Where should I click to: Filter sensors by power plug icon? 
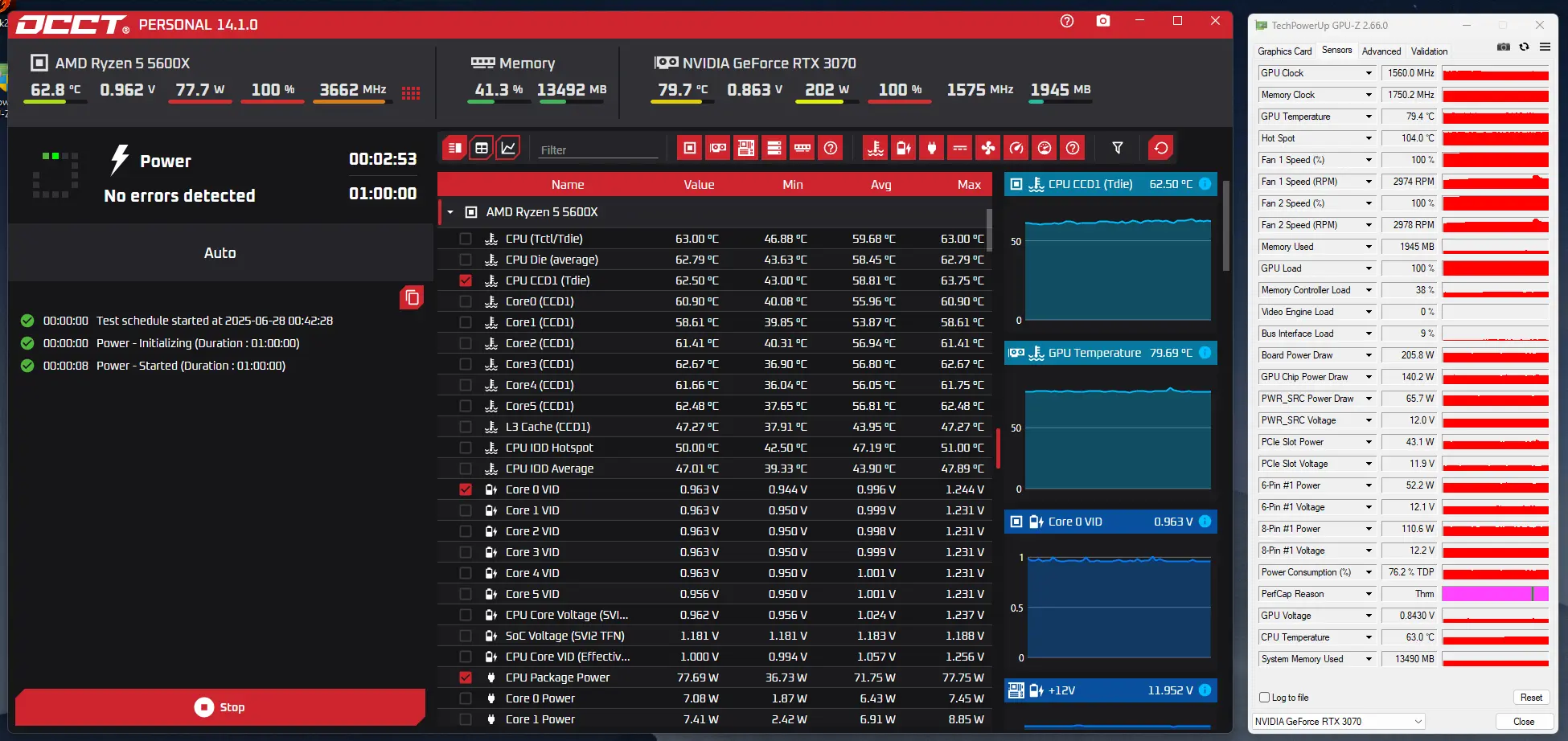(x=932, y=148)
